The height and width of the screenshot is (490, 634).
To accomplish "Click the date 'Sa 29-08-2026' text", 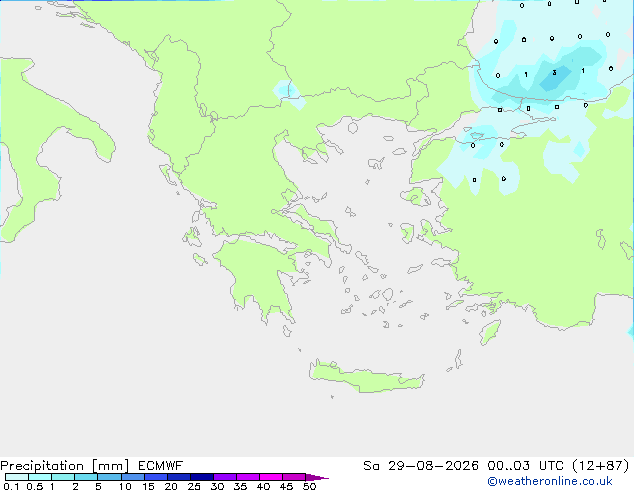I will (421, 466).
